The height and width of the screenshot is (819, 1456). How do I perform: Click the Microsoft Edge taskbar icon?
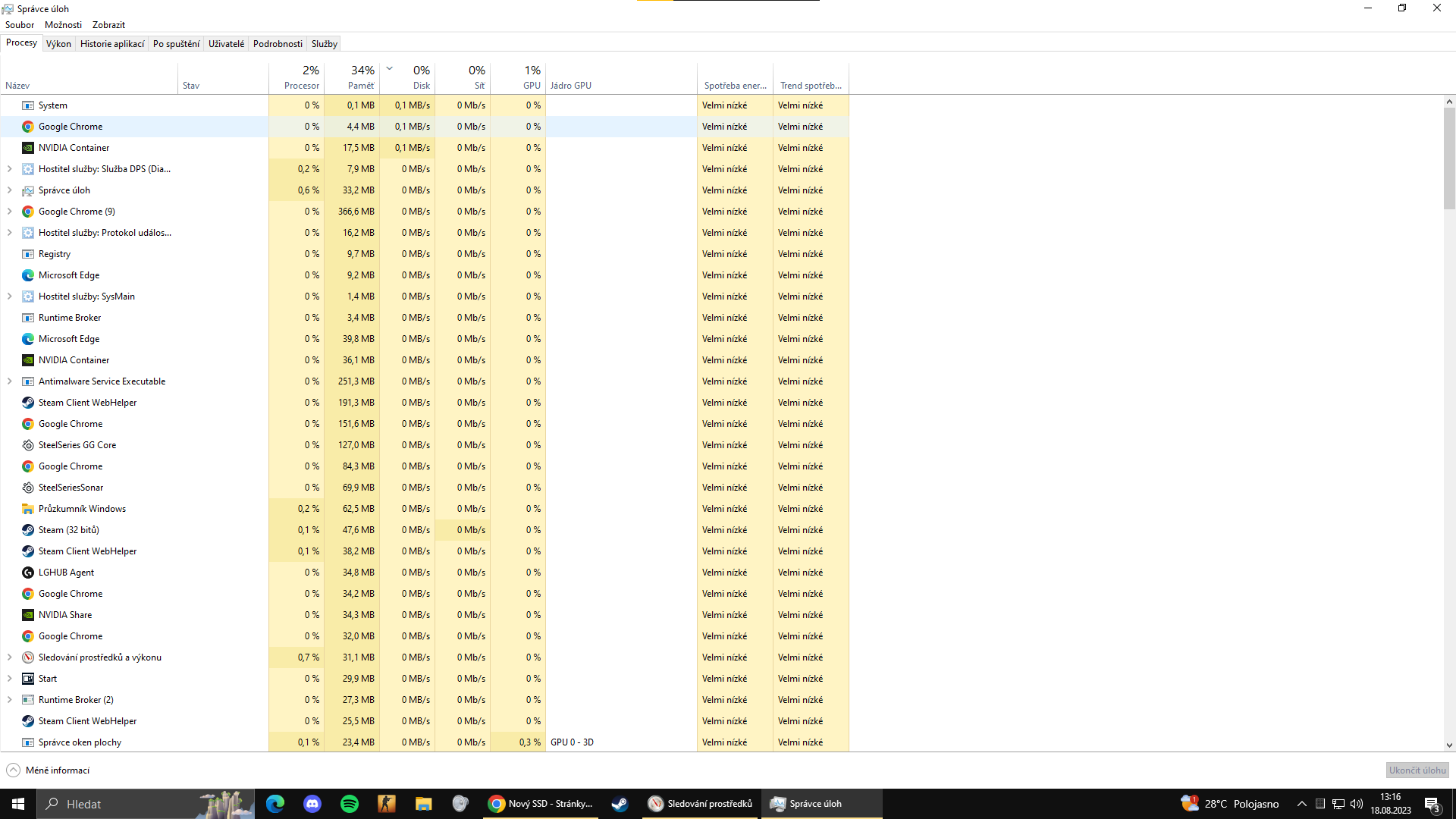coord(275,804)
